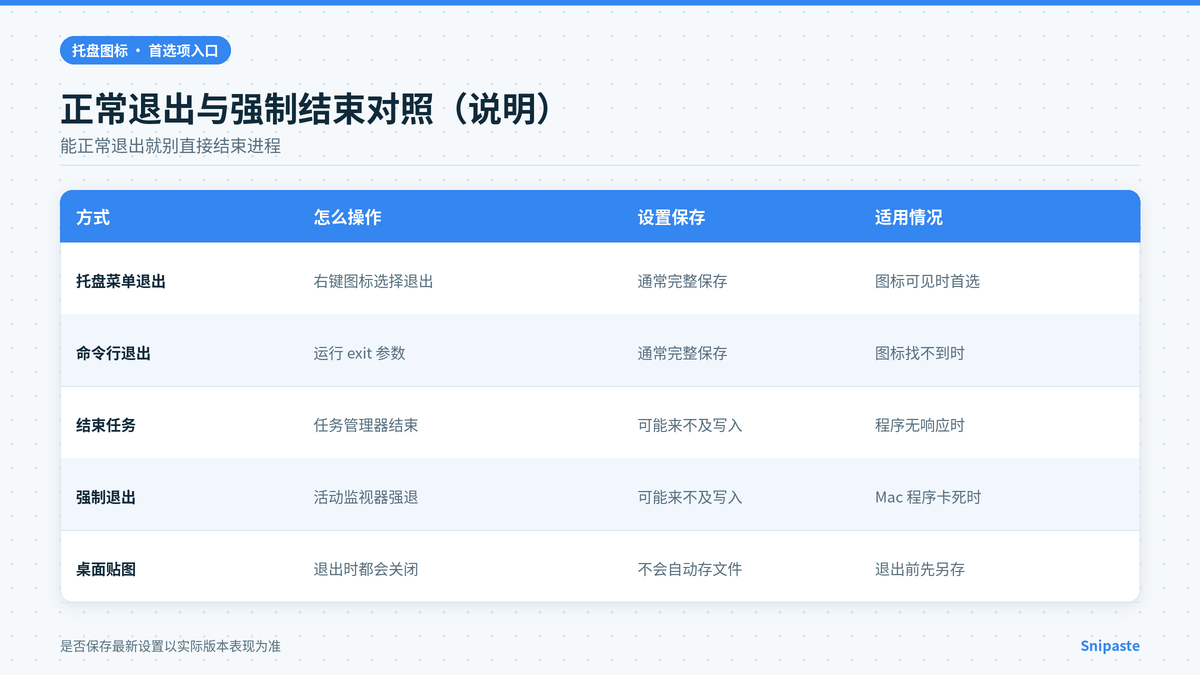Click the cell 图标可见时首选
The width and height of the screenshot is (1200, 675).
click(927, 281)
